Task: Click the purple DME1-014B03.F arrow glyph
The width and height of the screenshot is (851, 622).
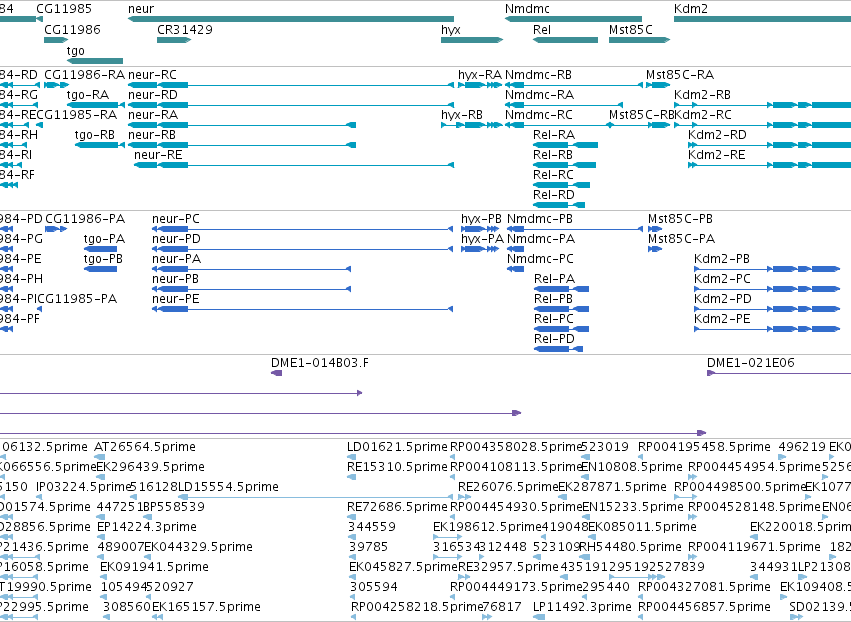Action: pos(276,373)
